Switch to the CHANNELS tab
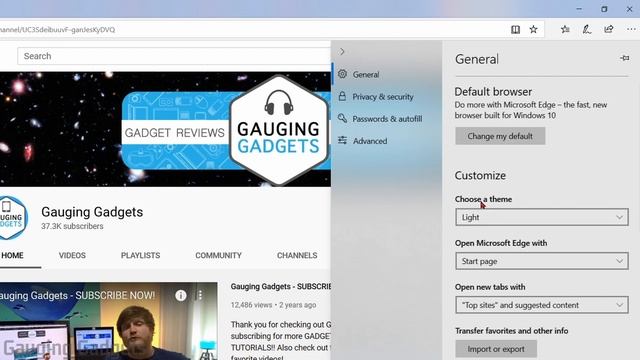The image size is (640, 360). click(297, 256)
